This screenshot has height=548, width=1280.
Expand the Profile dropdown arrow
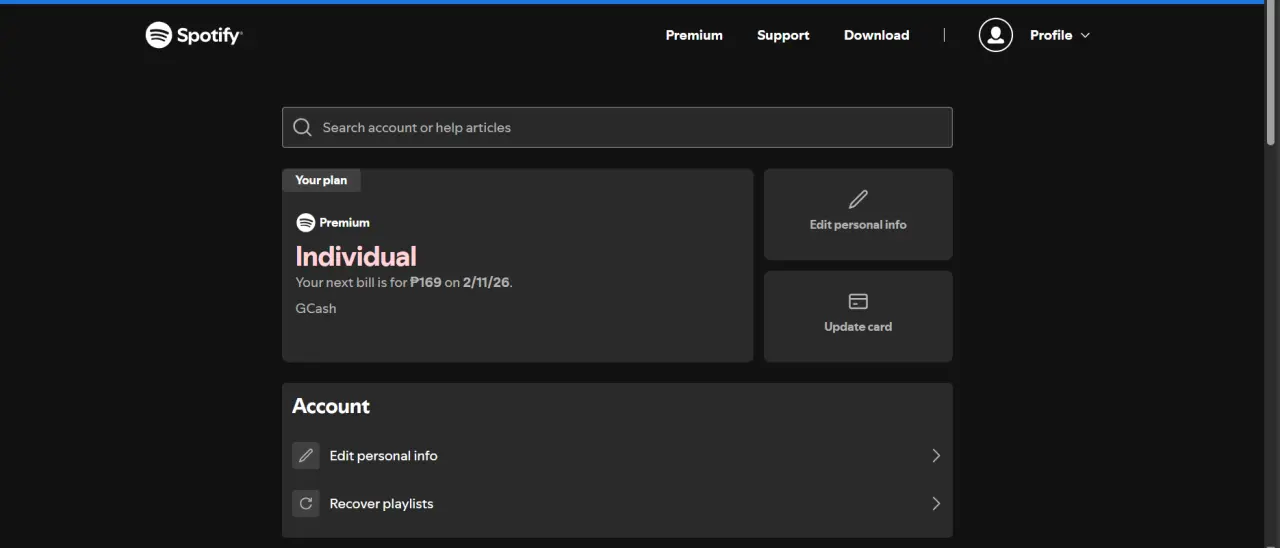(1086, 35)
